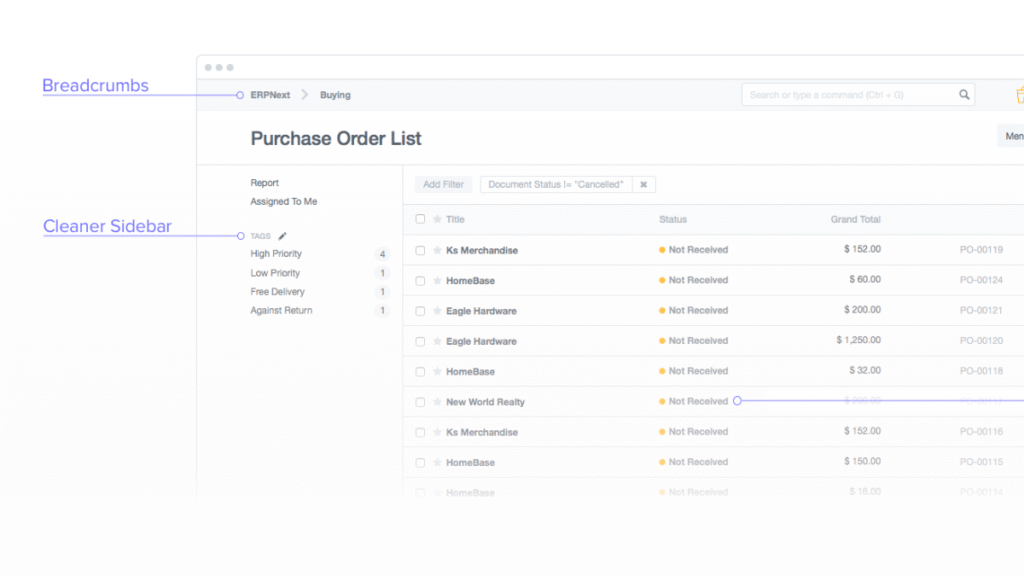Viewport: 1024px width, 576px height.
Task: Star the HomeBase $32.00 row
Action: pyautogui.click(x=437, y=372)
